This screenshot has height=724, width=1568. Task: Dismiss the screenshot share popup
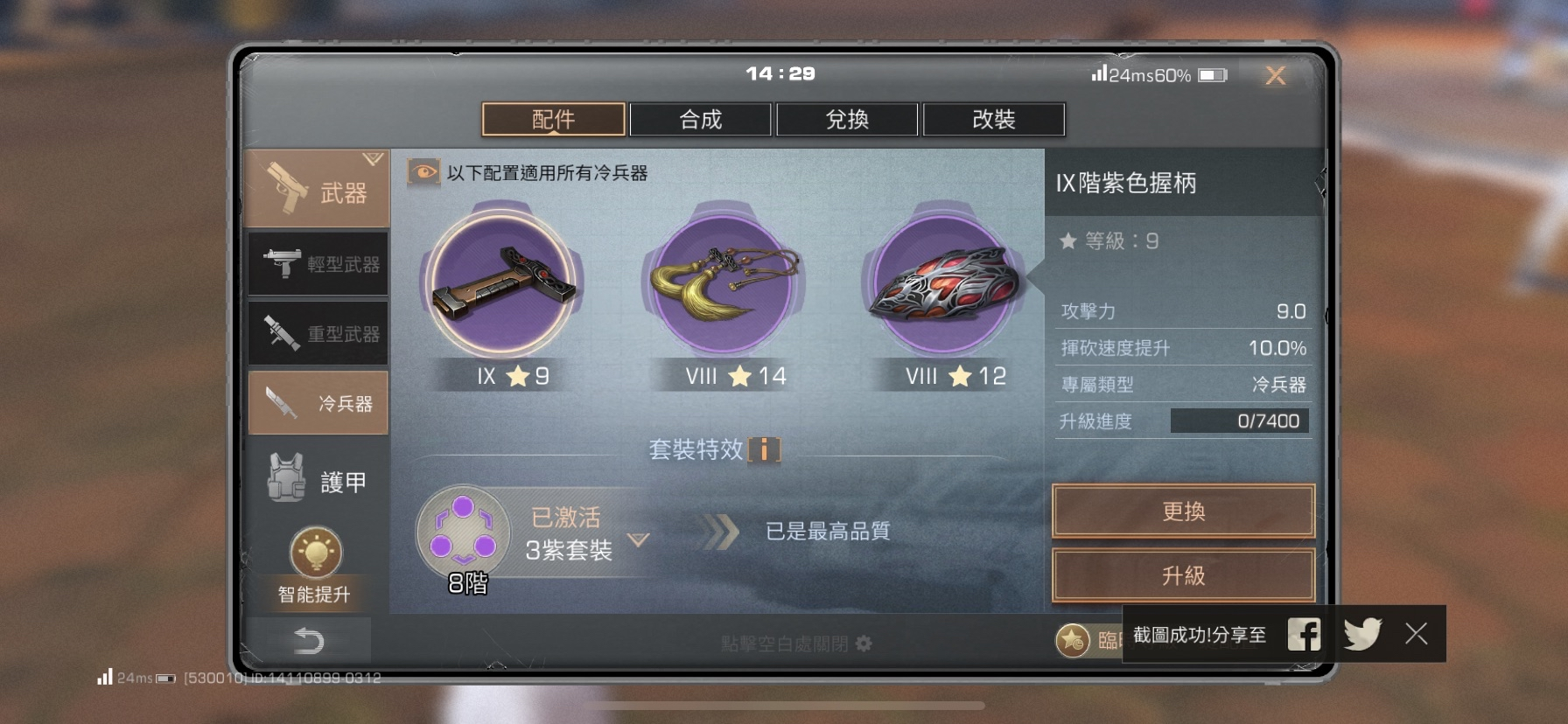(1416, 634)
